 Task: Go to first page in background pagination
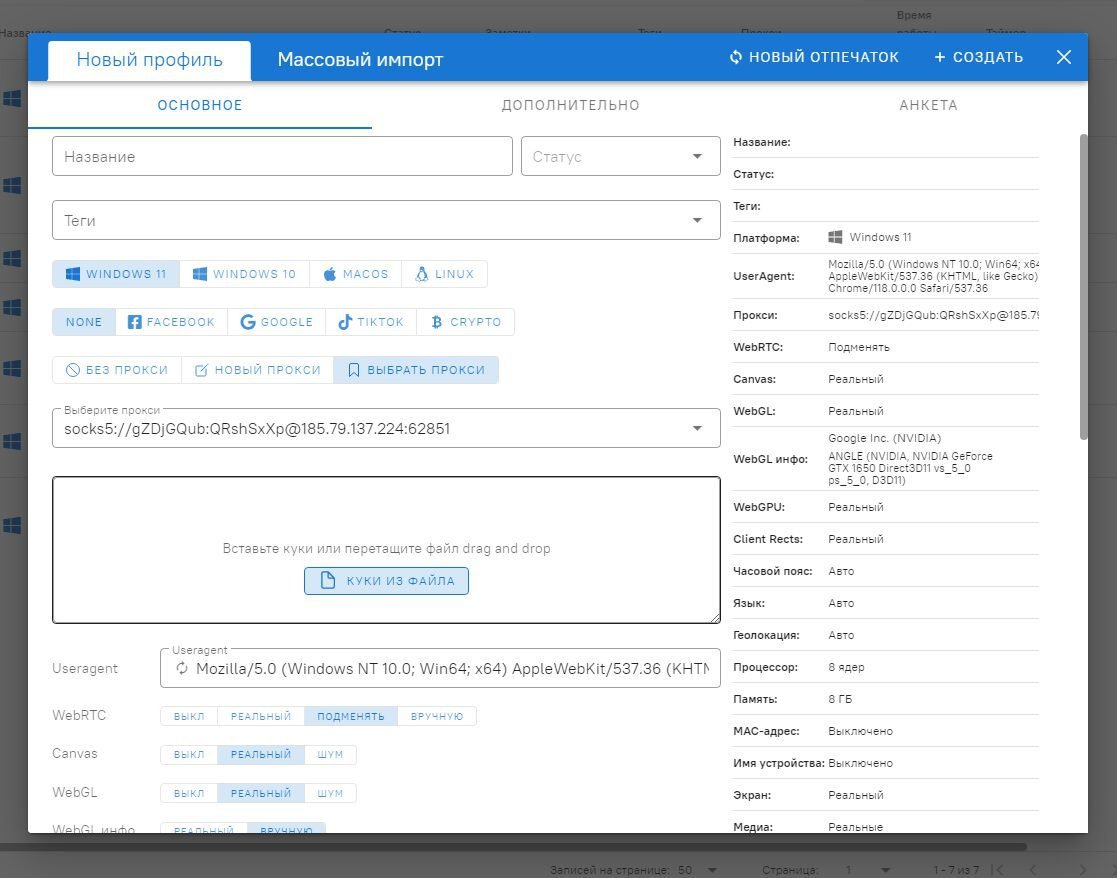click(998, 870)
